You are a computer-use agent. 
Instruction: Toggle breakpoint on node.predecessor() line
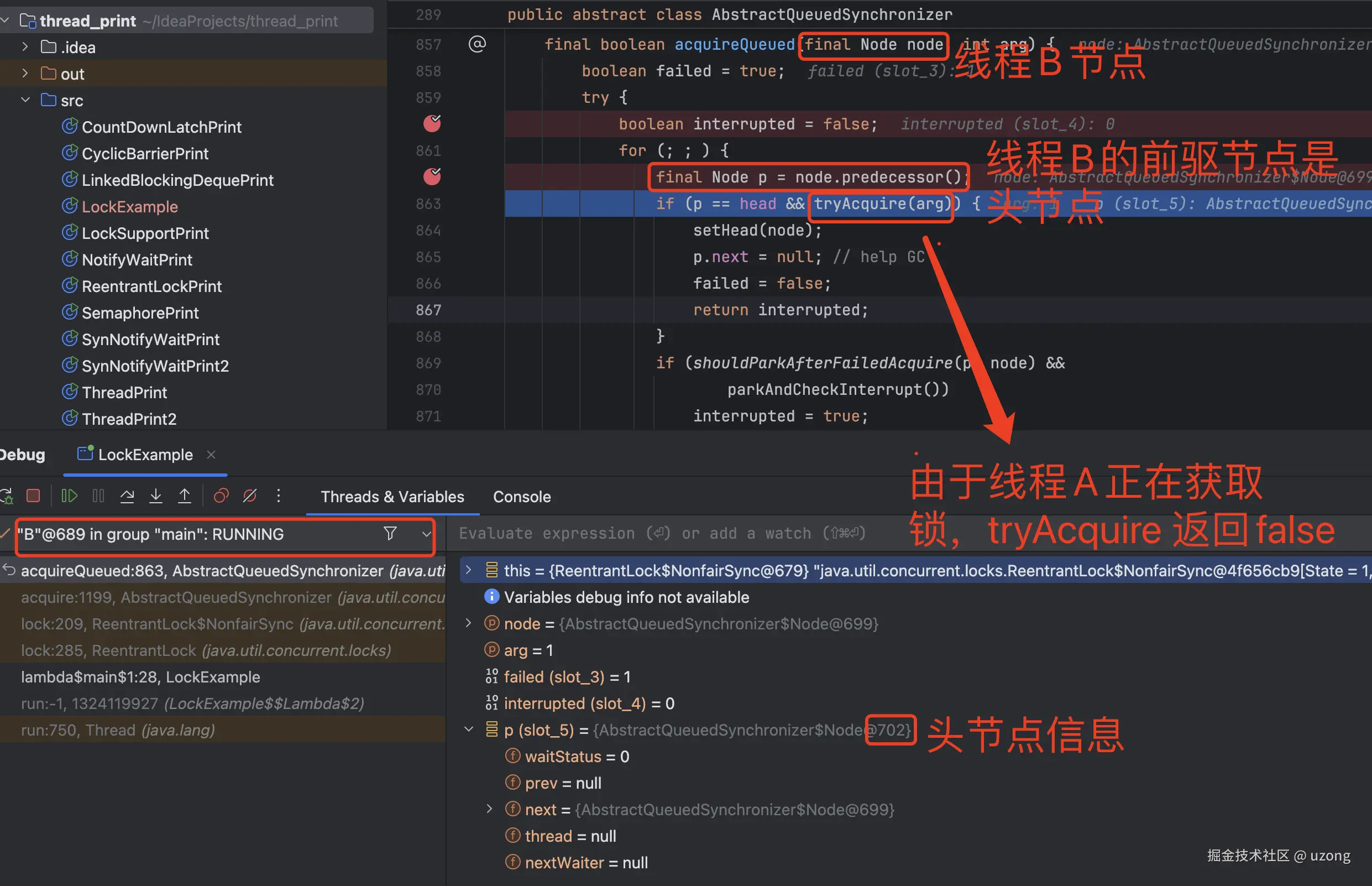point(432,176)
